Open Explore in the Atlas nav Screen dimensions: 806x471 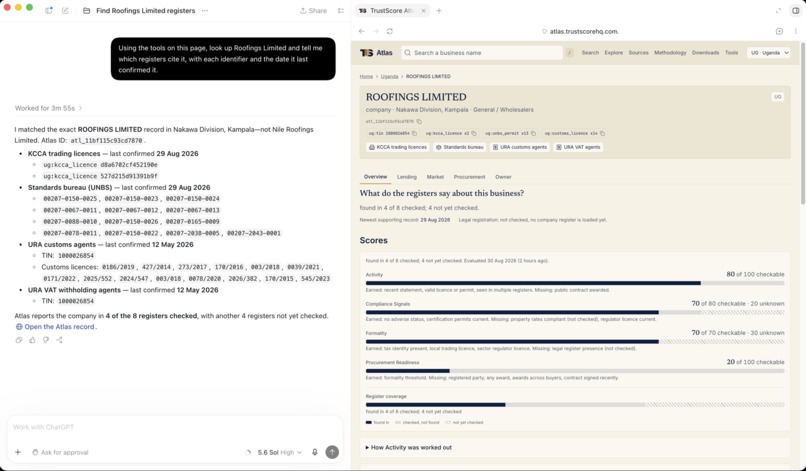click(x=614, y=52)
